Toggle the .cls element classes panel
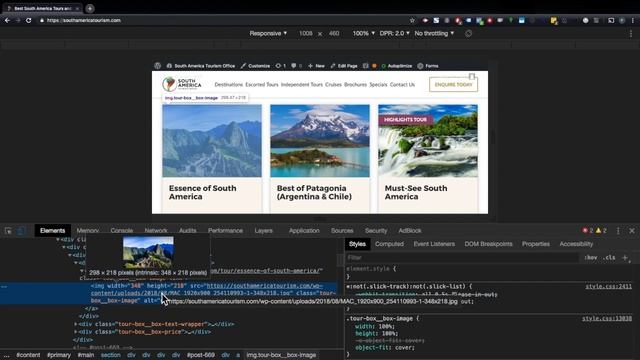The width and height of the screenshot is (640, 360). point(609,258)
